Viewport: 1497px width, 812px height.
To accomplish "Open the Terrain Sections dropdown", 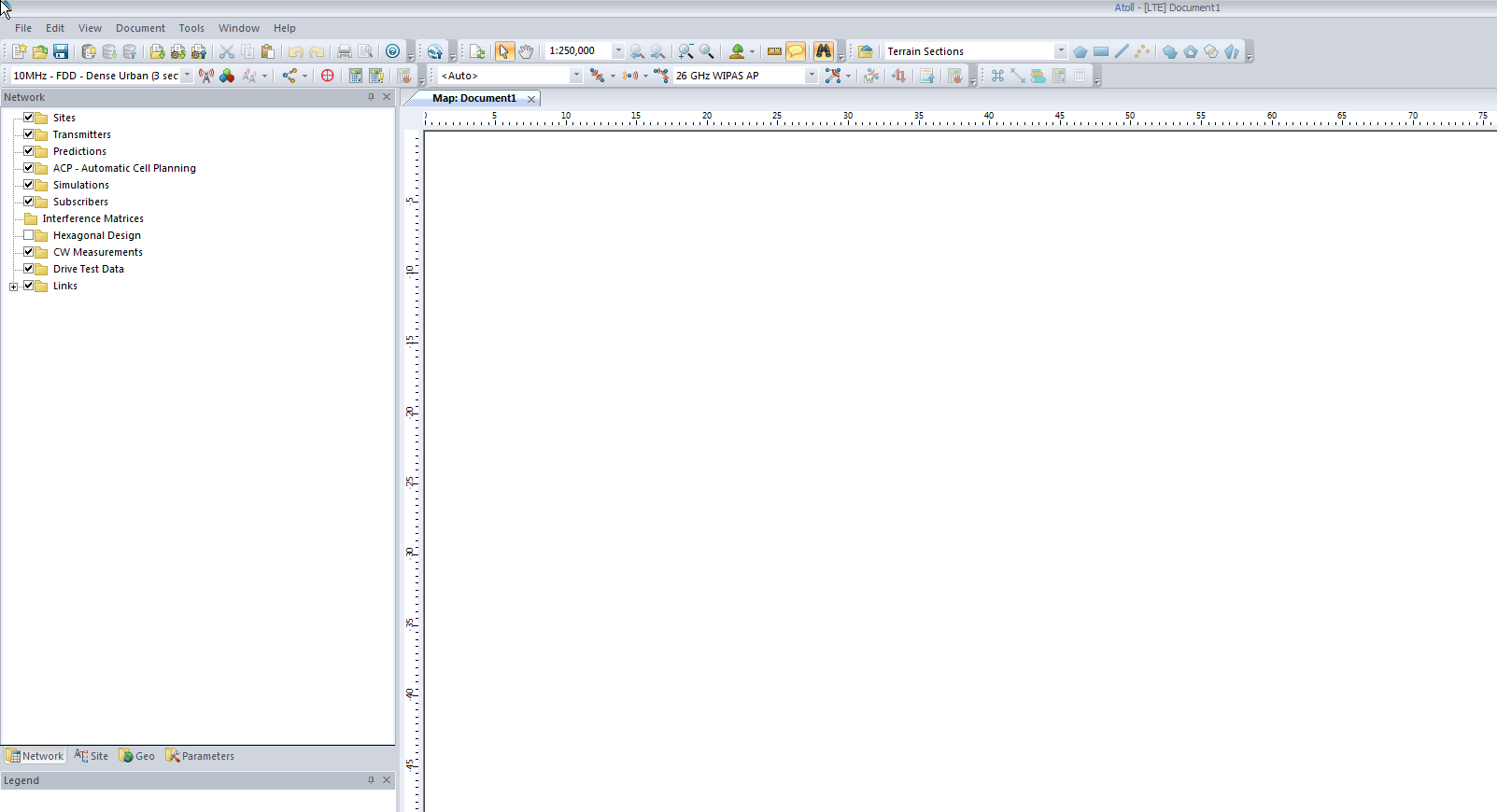I will pos(1060,51).
